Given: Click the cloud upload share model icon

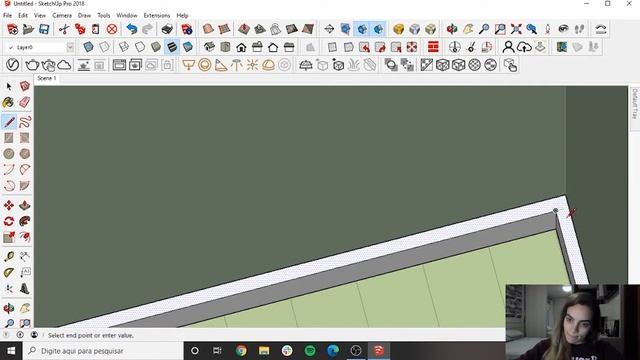Looking at the screenshot, I should click(x=524, y=47).
